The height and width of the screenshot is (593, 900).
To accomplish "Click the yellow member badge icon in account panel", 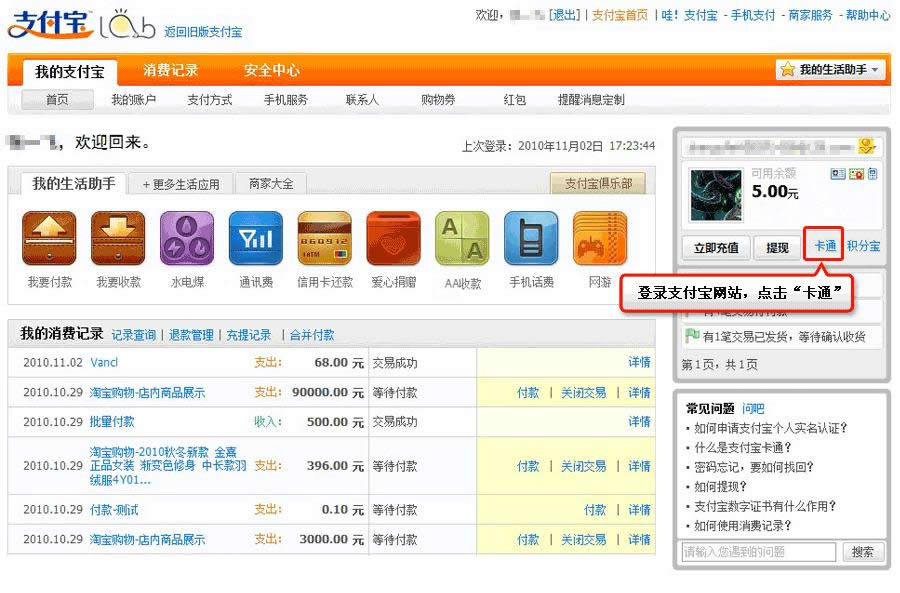I will pos(867,146).
